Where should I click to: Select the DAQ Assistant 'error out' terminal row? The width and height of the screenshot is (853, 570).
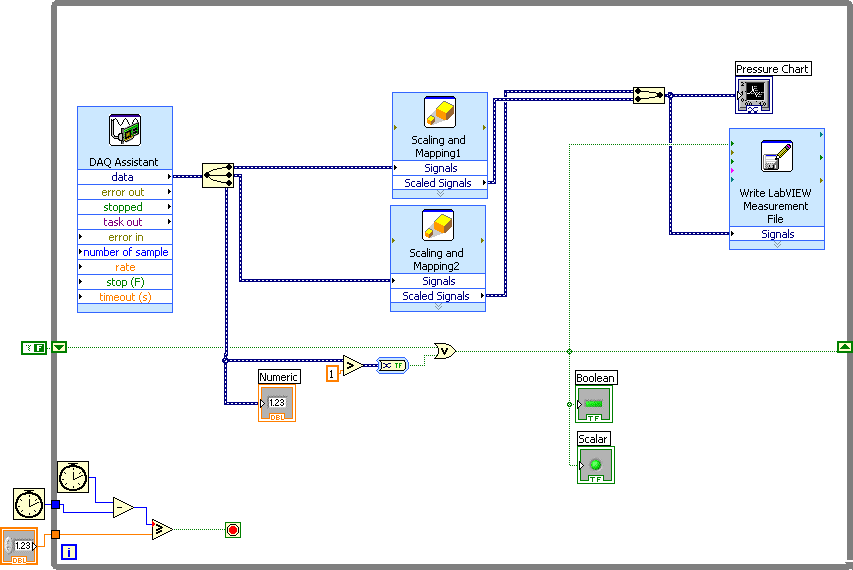(124, 192)
